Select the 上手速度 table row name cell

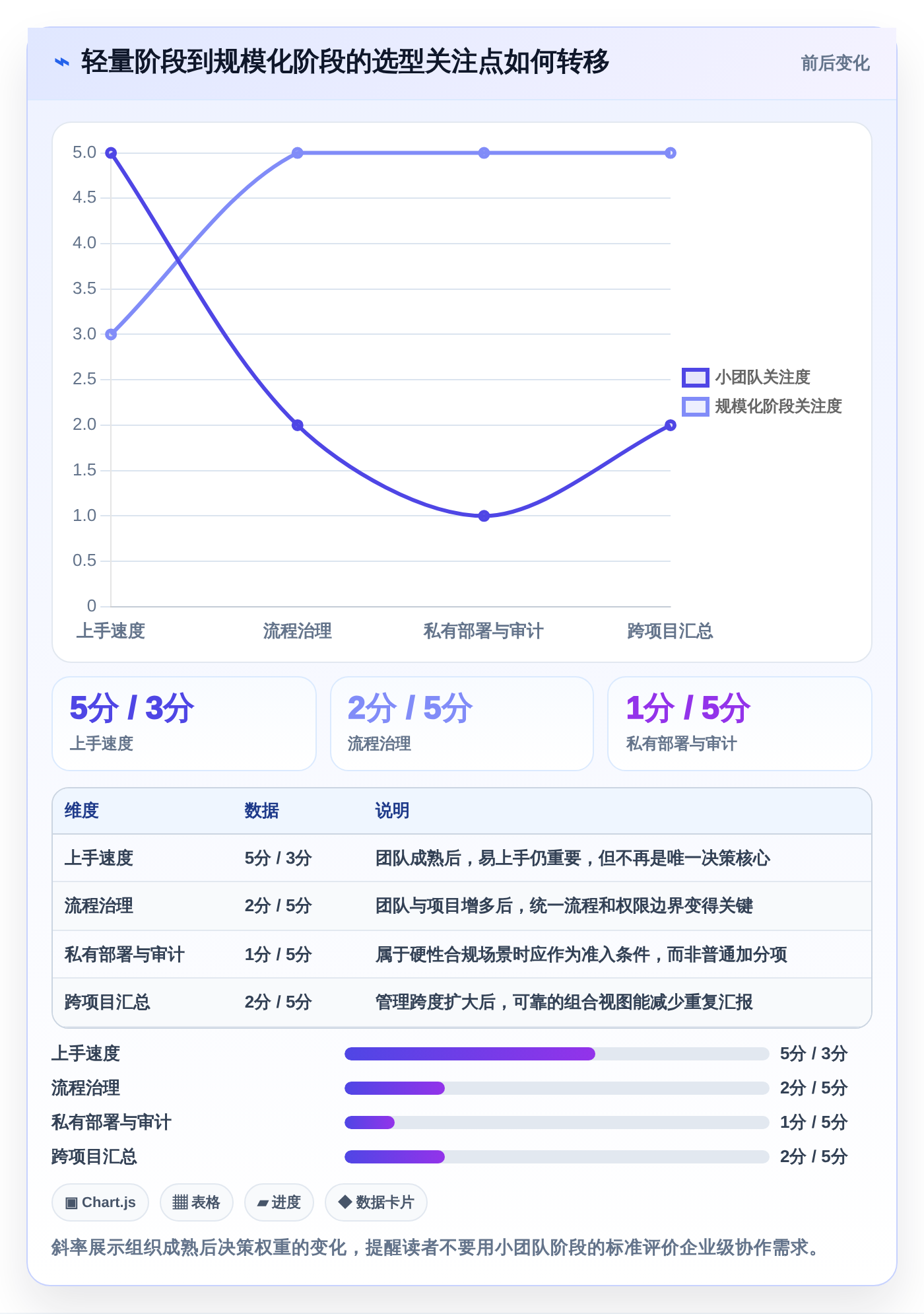pos(99,858)
